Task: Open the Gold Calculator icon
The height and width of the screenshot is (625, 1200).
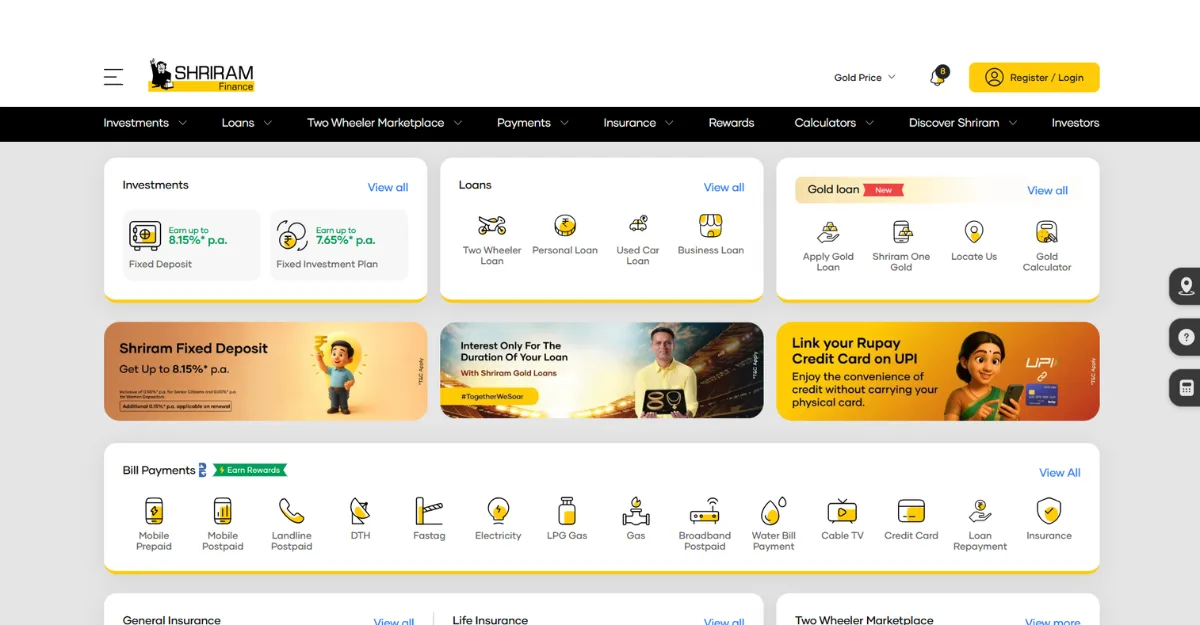Action: (x=1047, y=233)
